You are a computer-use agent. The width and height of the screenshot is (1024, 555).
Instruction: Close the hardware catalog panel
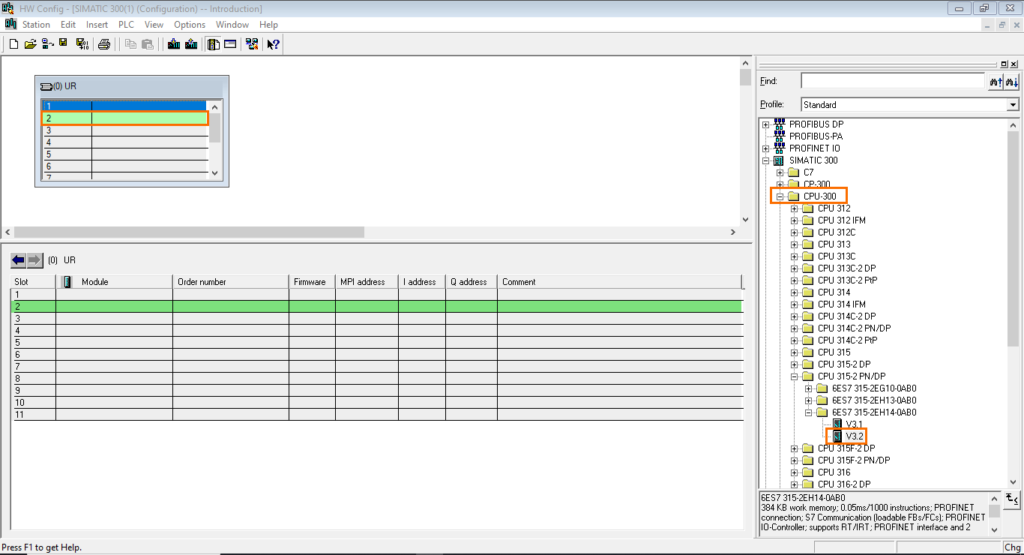tap(1014, 64)
